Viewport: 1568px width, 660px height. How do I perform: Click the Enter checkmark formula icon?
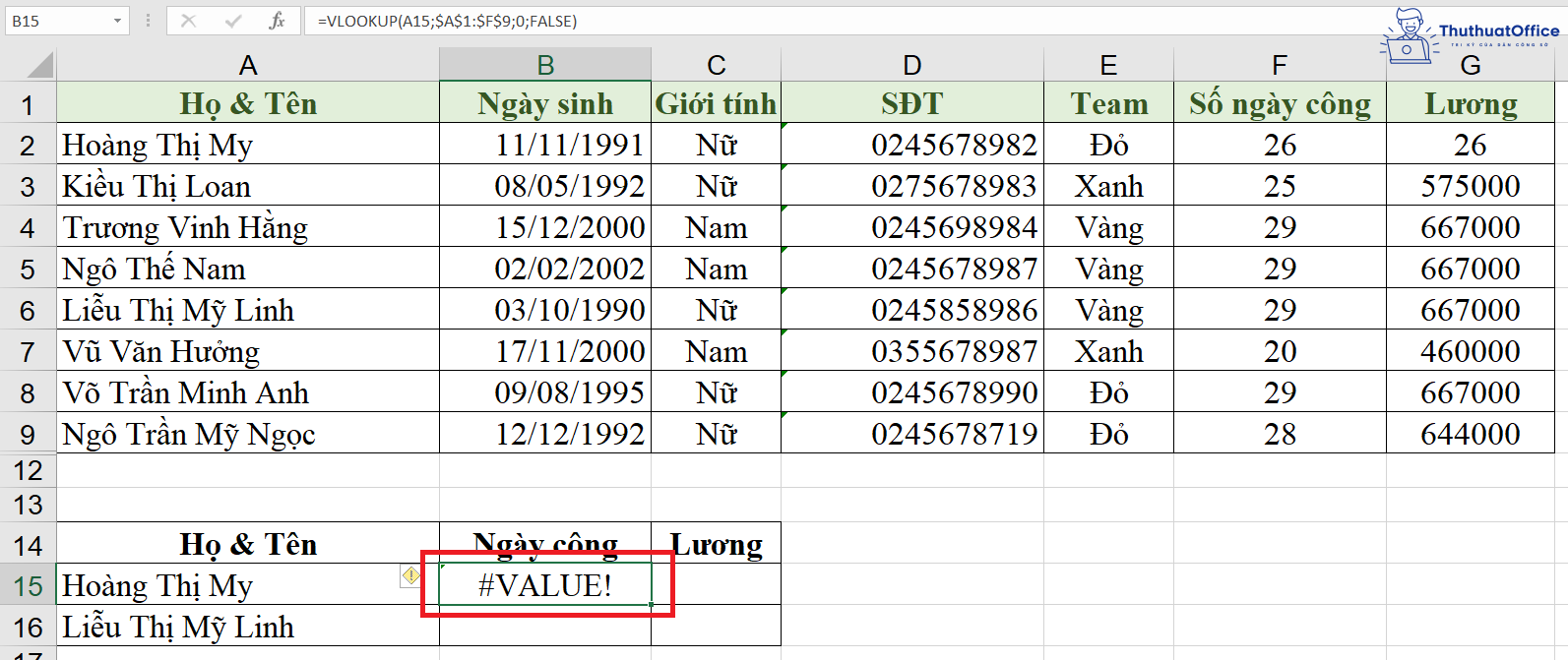pyautogui.click(x=233, y=21)
